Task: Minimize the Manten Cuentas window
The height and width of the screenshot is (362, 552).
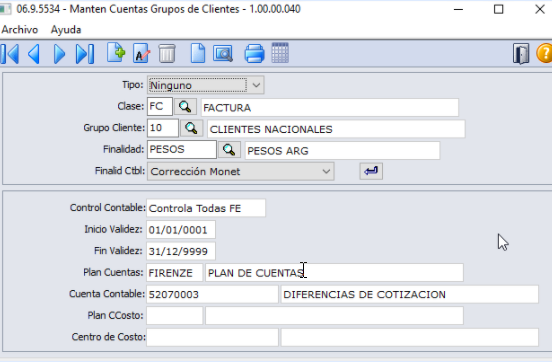Action: (x=458, y=10)
